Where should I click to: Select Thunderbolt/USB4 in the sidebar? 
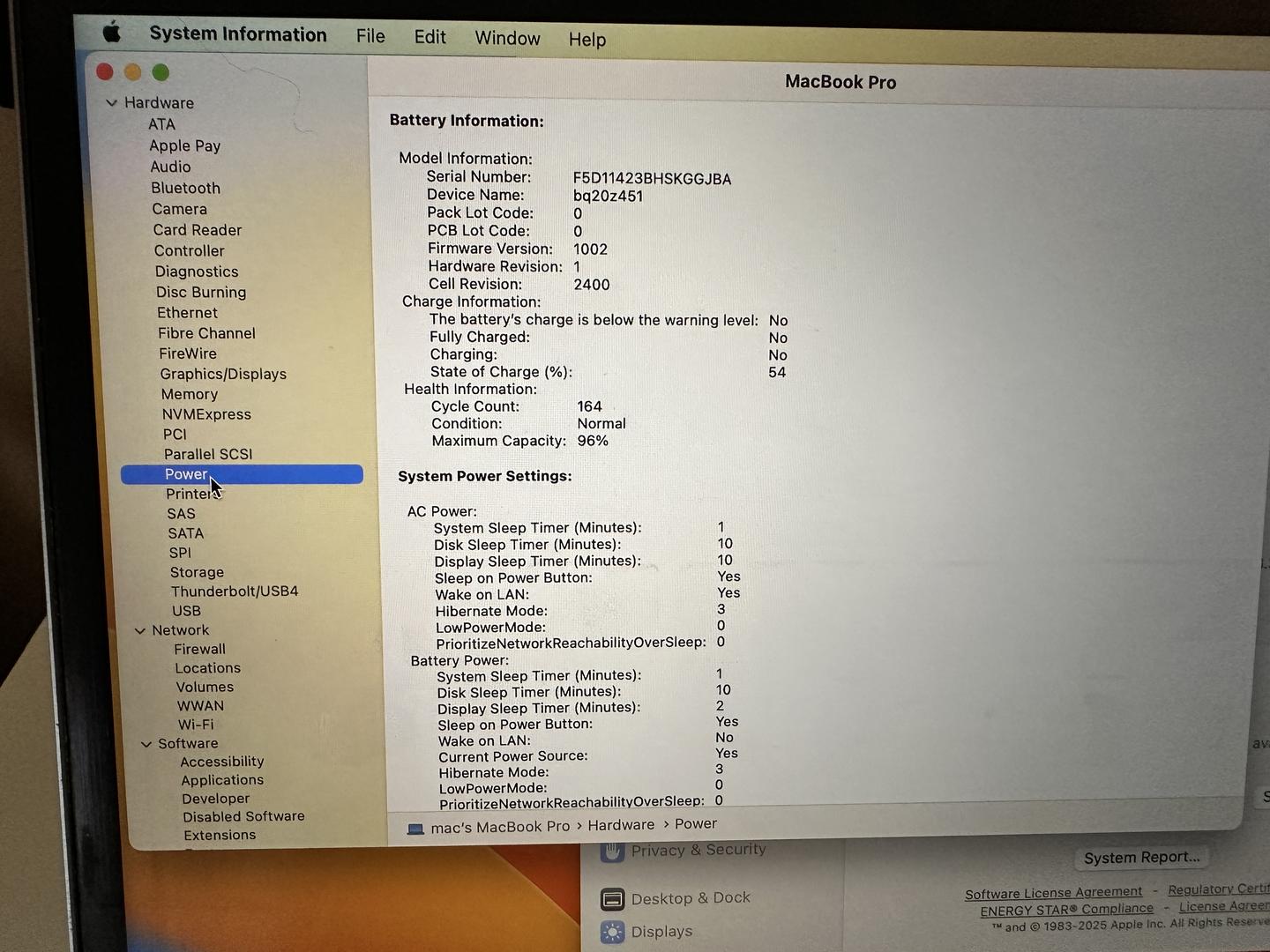(235, 591)
